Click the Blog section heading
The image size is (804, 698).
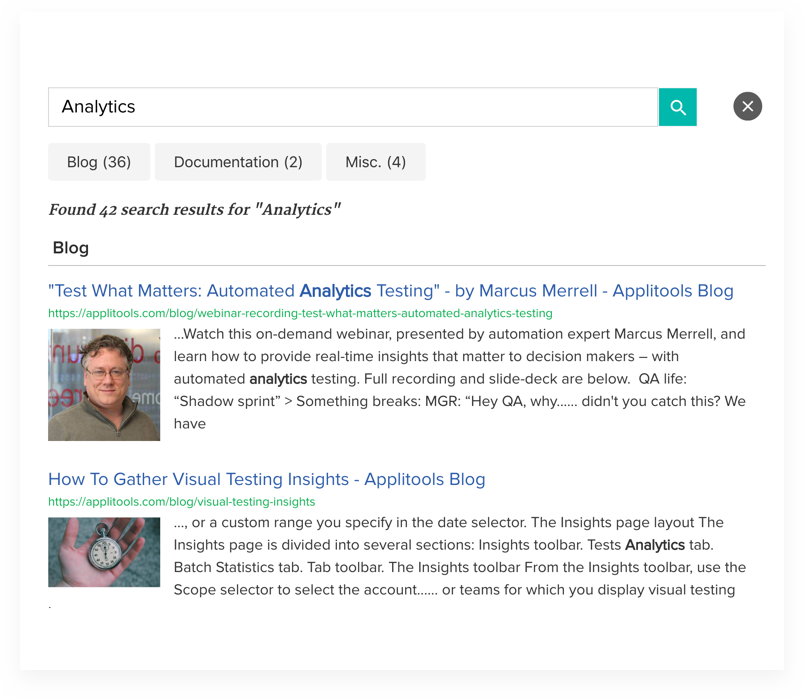(x=71, y=248)
